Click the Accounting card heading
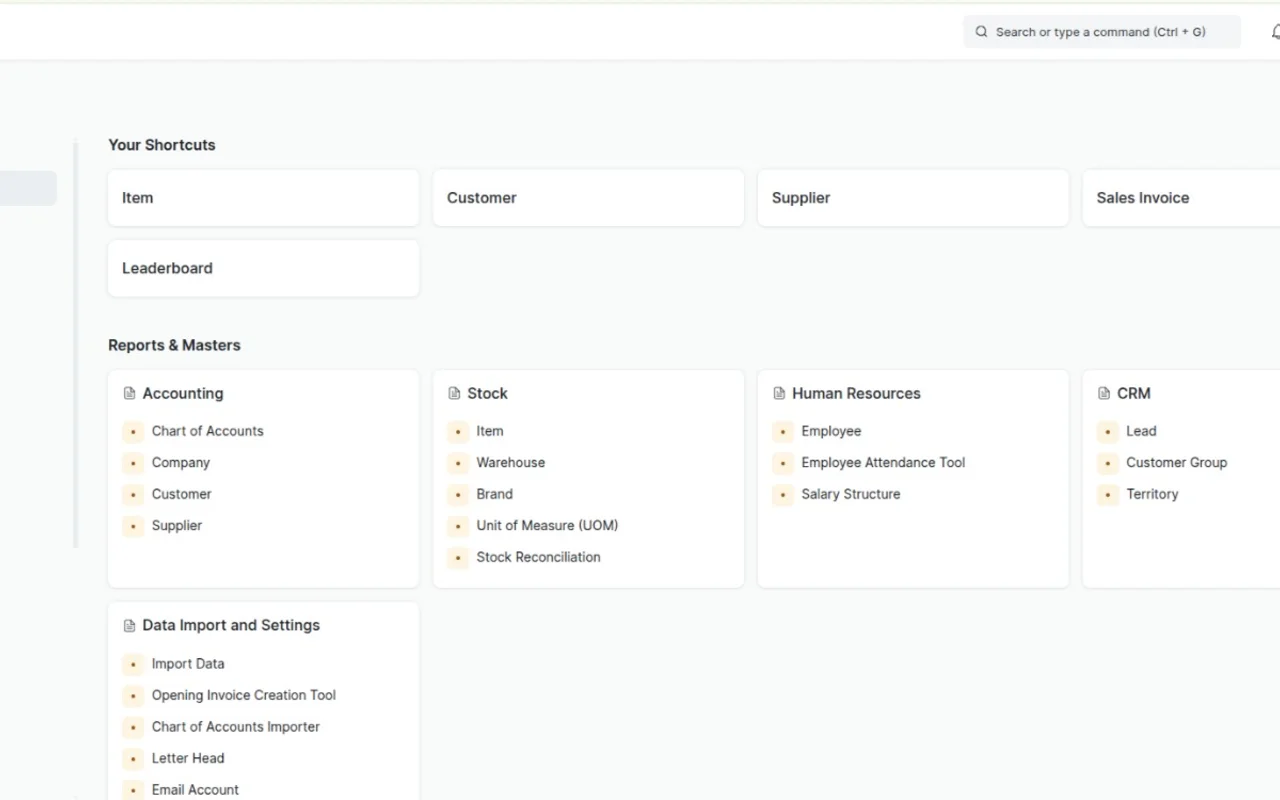 pos(183,394)
